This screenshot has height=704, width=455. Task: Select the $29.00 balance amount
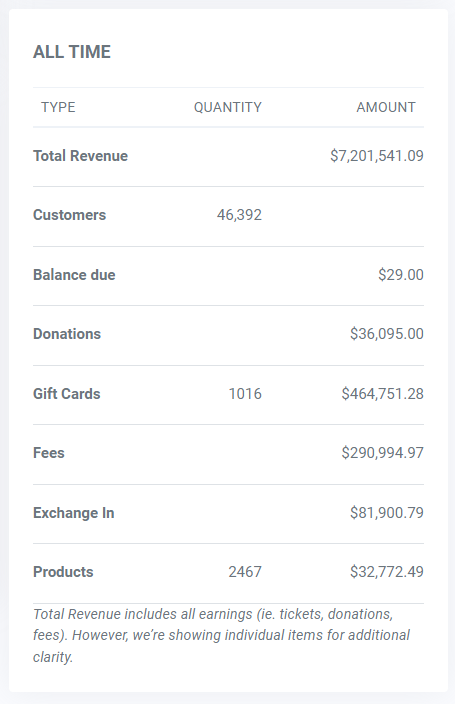coord(401,275)
